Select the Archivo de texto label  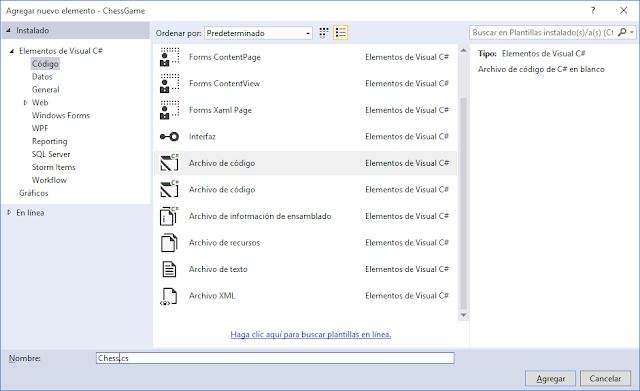(218, 269)
